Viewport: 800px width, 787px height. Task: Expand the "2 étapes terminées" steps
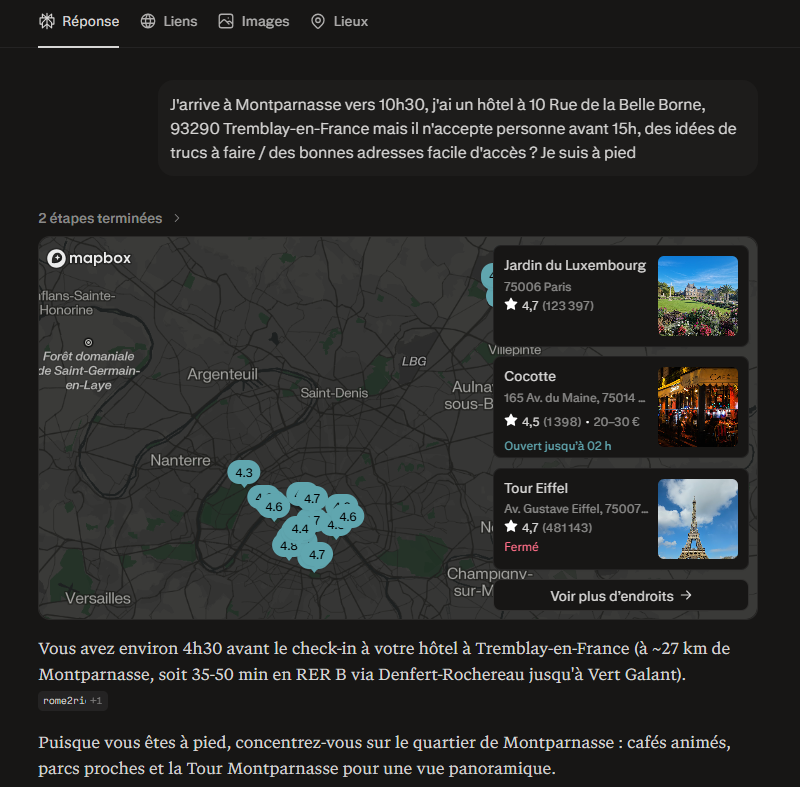110,218
